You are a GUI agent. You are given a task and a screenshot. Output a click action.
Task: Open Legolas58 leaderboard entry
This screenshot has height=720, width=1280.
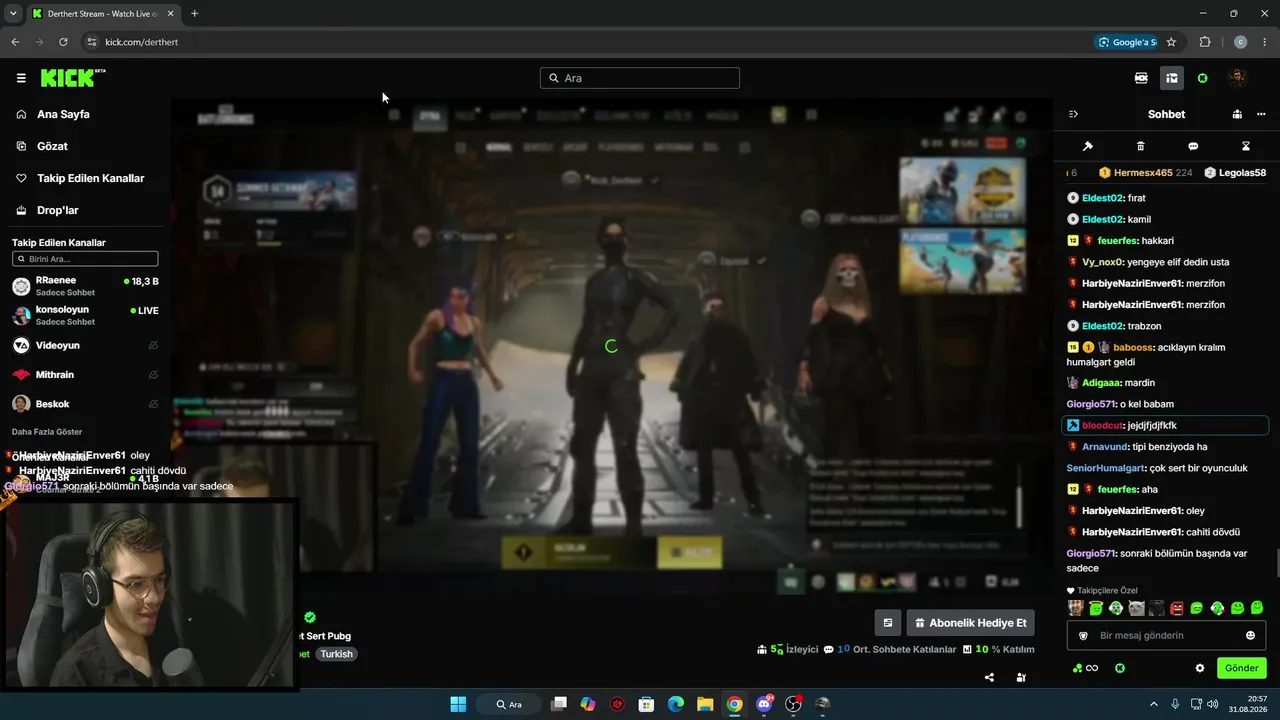[1235, 173]
